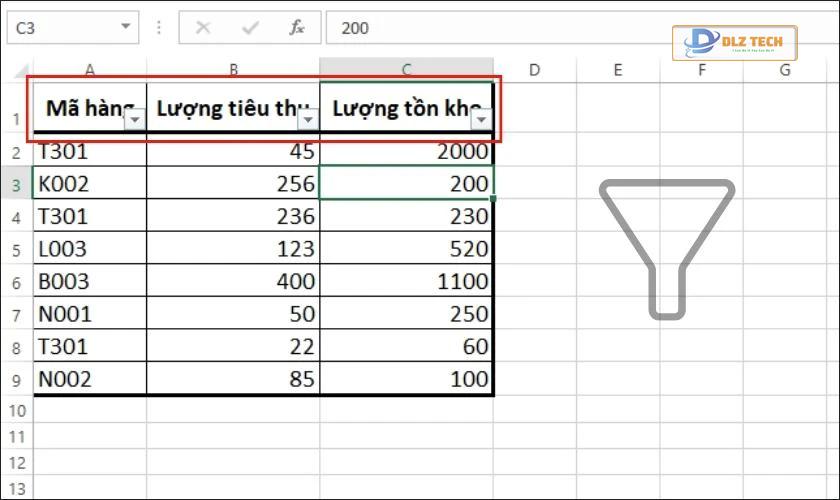Select row 2 header
The image size is (840, 500).
point(17,152)
